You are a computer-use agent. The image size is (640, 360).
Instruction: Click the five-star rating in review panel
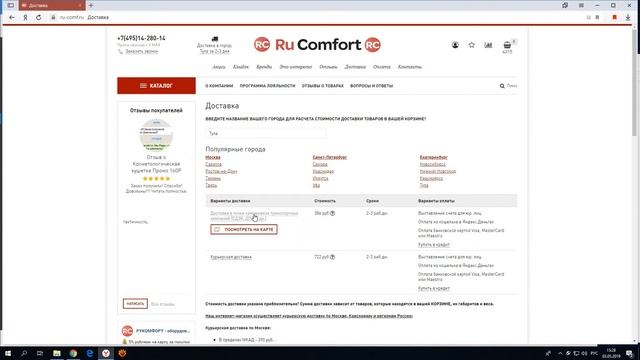tap(156, 179)
